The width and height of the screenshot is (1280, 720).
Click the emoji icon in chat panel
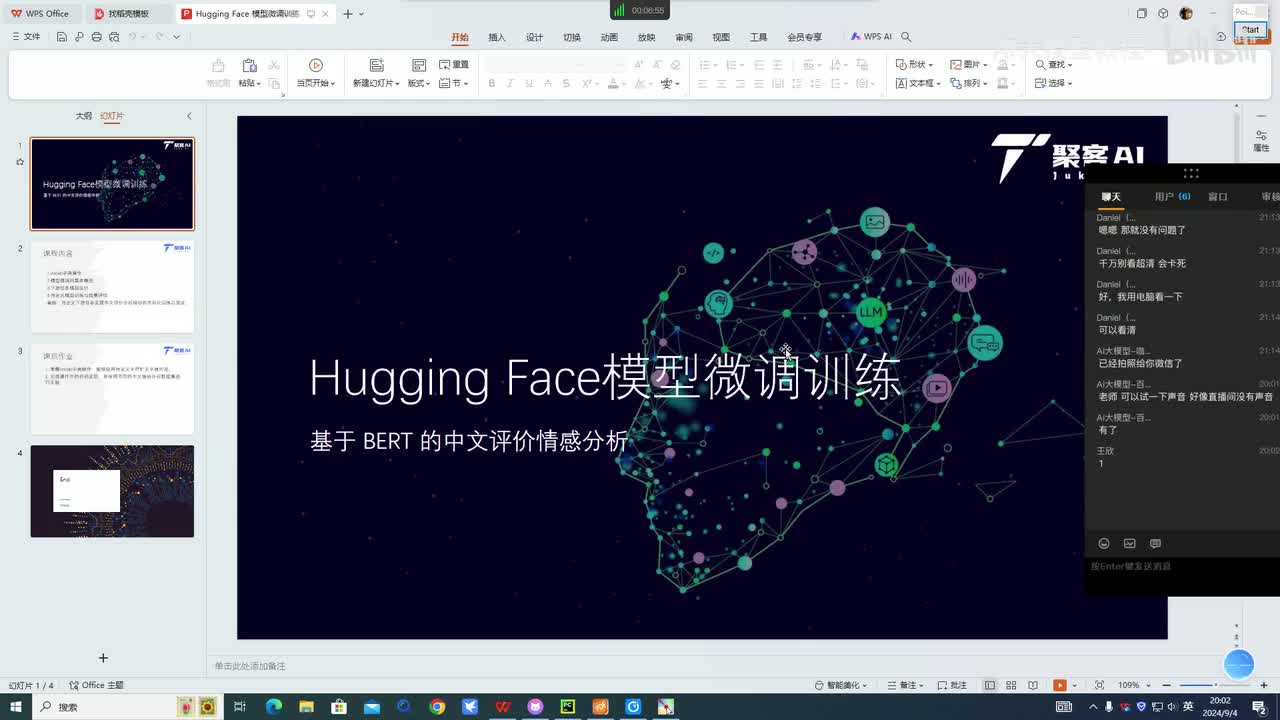pos(1104,544)
